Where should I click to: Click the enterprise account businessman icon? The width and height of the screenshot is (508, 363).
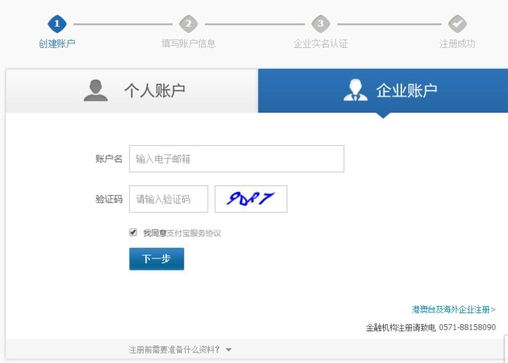tap(356, 90)
